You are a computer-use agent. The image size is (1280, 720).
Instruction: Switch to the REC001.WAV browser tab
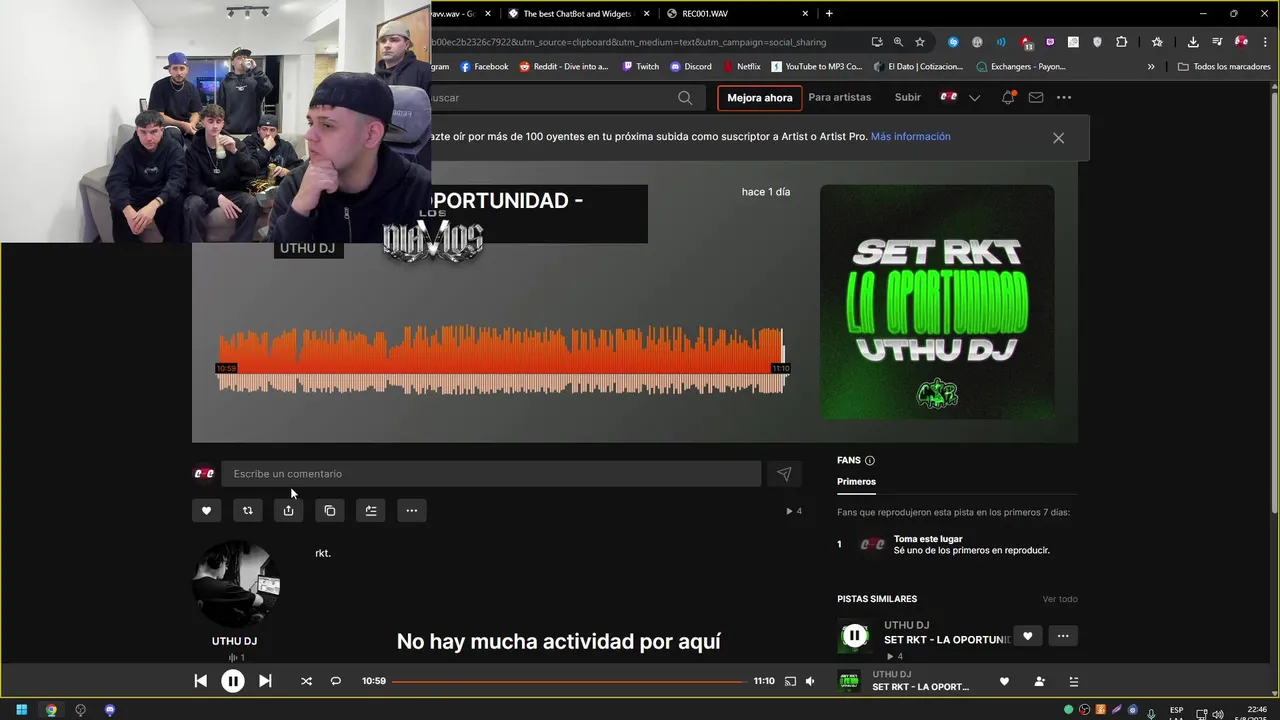(x=739, y=13)
